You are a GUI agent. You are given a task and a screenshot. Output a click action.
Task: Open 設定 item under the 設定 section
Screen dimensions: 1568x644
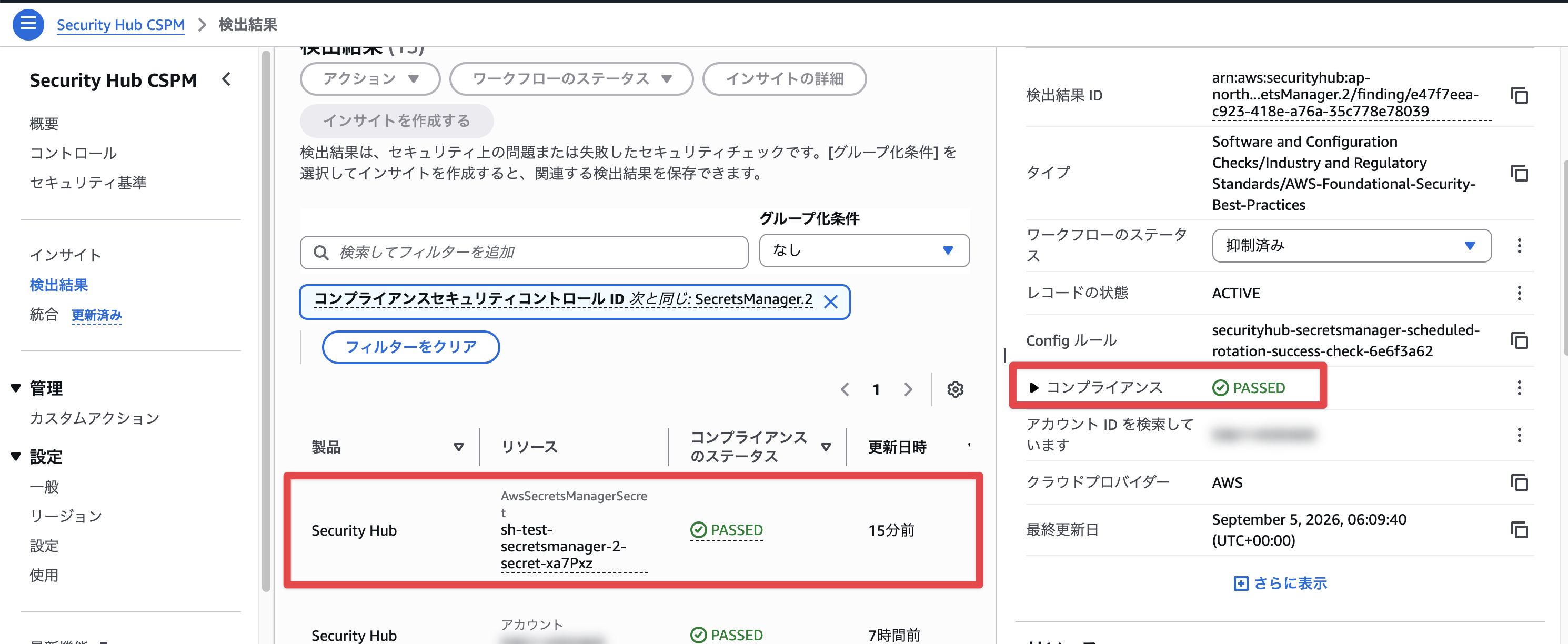[x=44, y=546]
